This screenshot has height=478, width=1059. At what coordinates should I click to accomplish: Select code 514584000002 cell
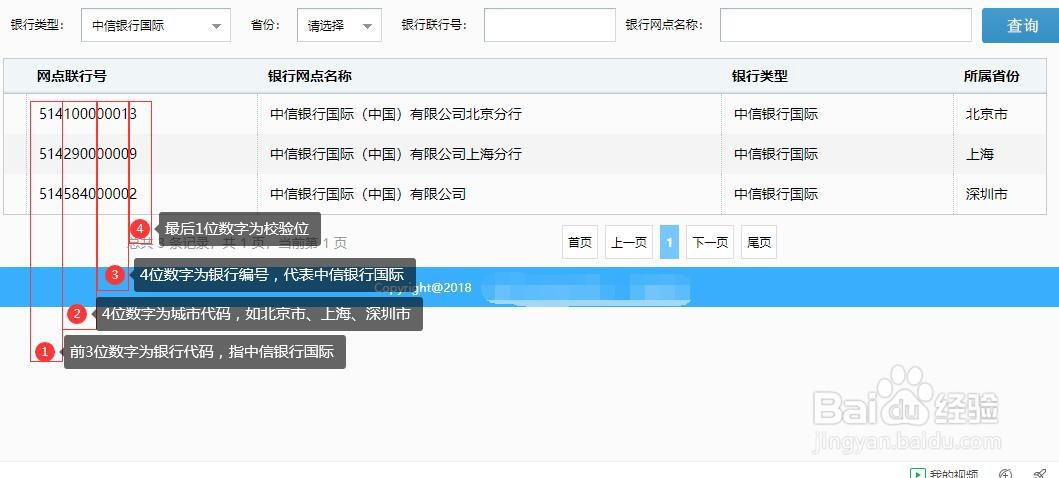(88, 194)
